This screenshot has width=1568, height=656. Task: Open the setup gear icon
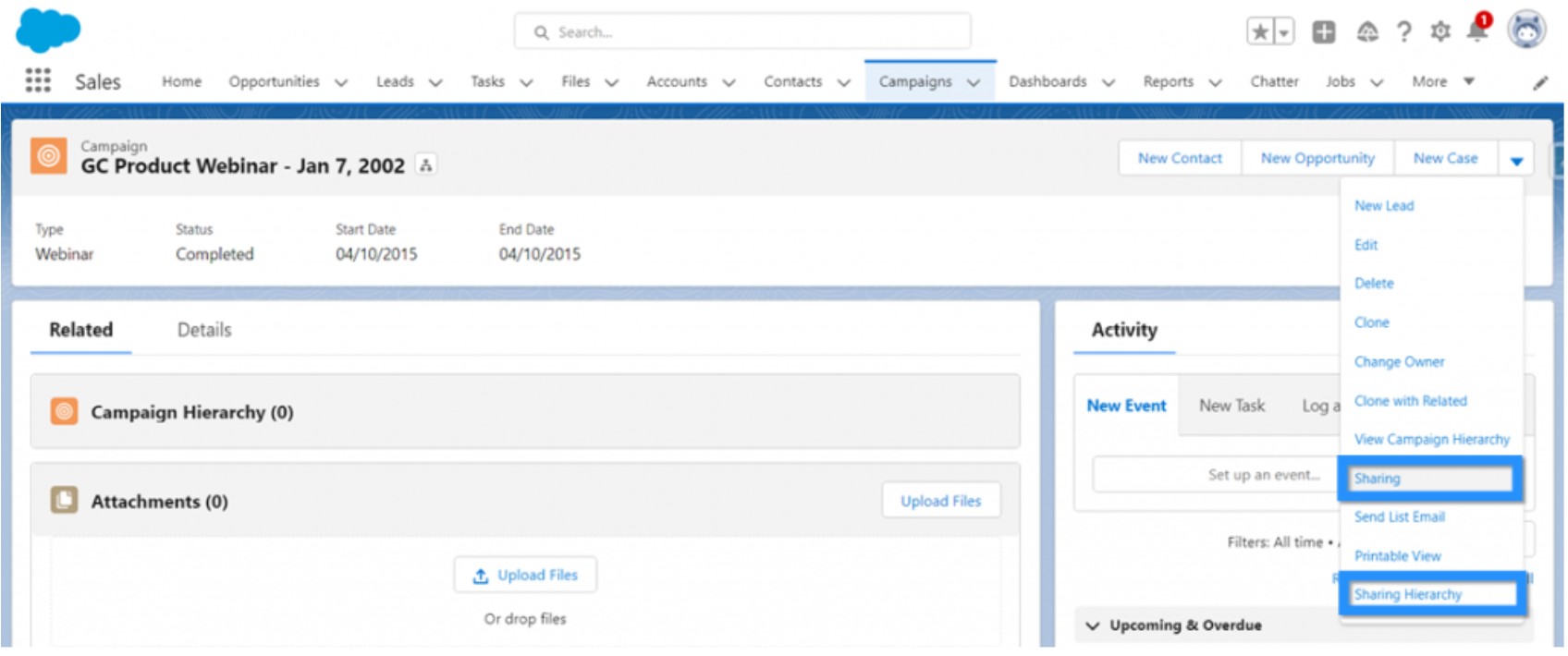1440,32
